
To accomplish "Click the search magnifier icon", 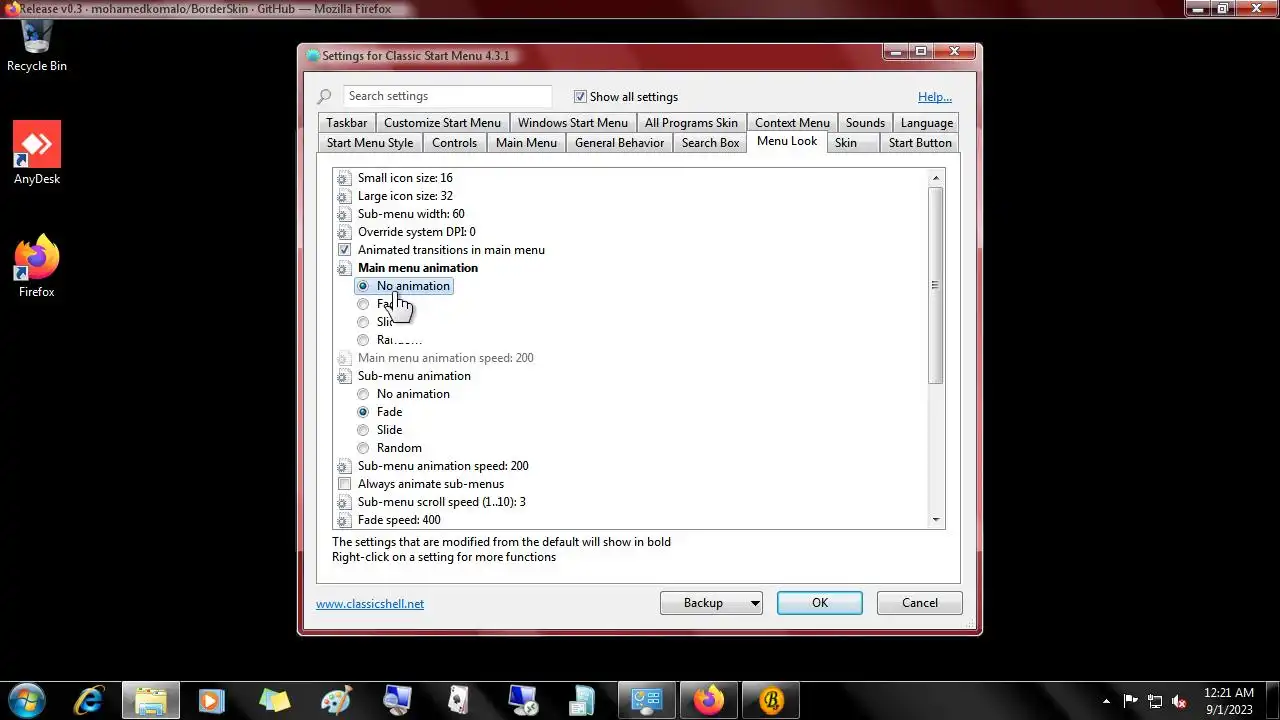I will point(324,97).
